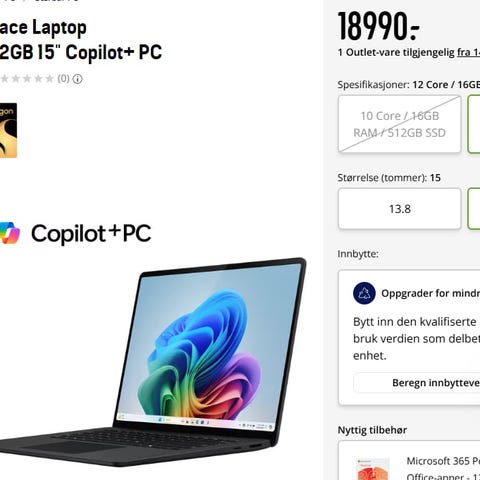Screen dimensions: 480x480
Task: Click the black Surface Laptop product image
Action: (153, 362)
